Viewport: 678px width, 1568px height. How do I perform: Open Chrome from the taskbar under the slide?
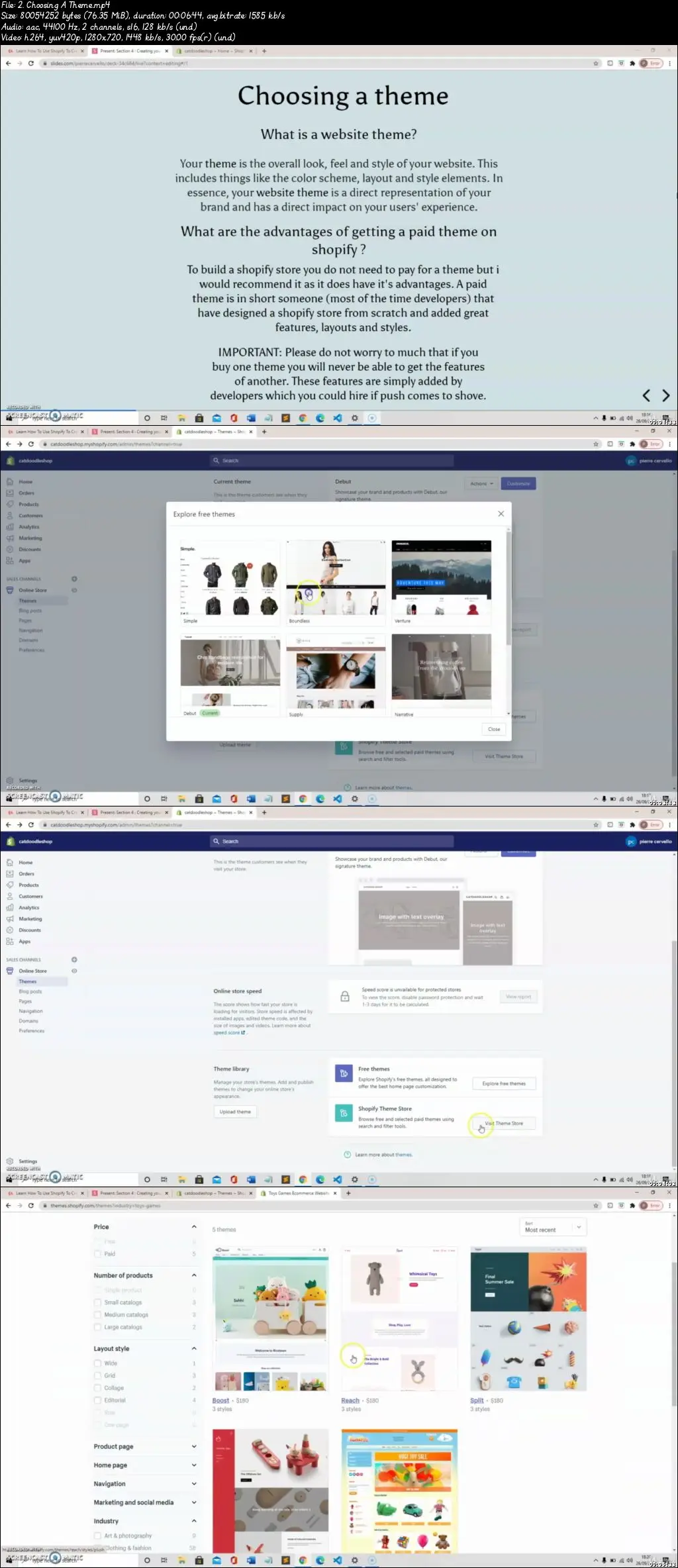[x=303, y=418]
